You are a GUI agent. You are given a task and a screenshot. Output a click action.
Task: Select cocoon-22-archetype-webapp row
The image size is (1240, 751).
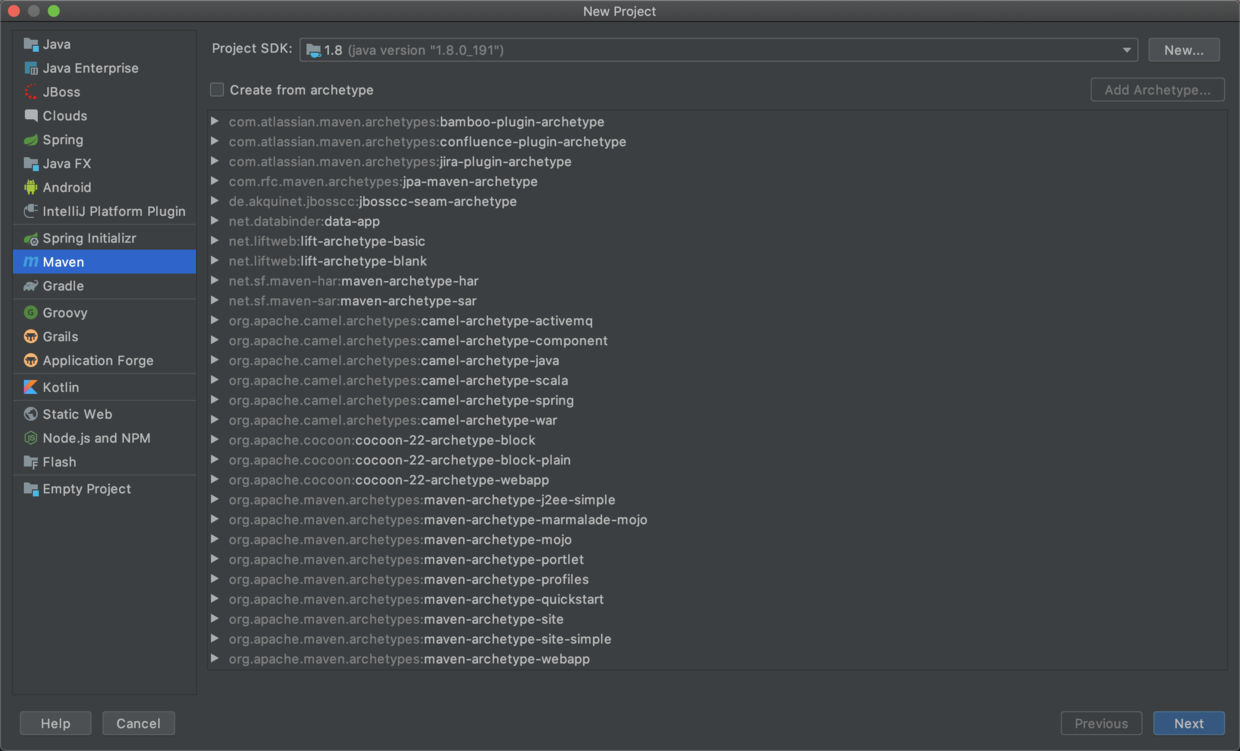coord(717,480)
